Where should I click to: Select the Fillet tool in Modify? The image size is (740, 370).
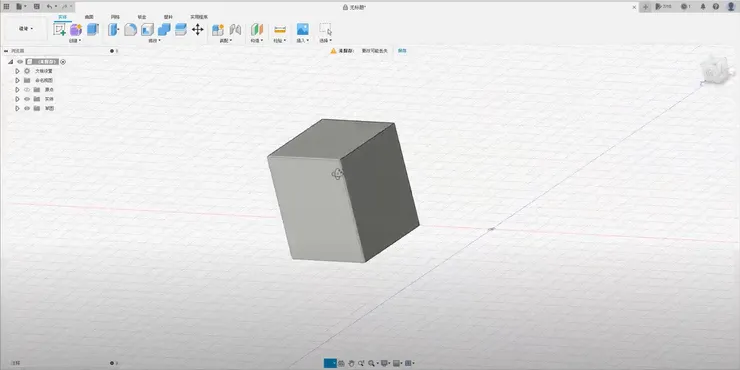tap(130, 30)
